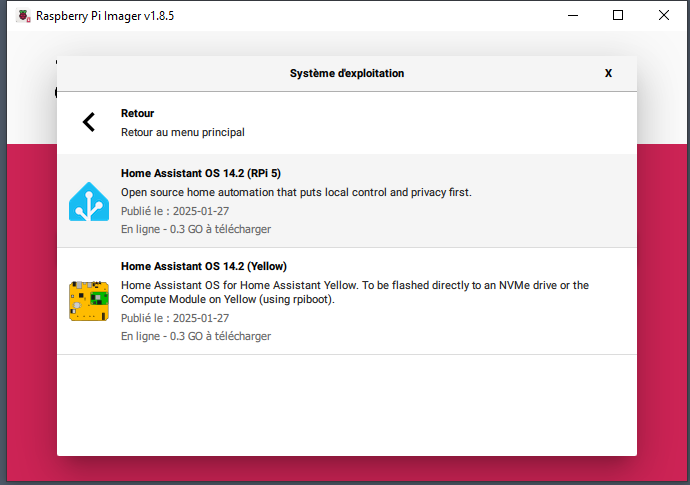Click the empty list area below the entries
Screen dimensions: 690x485
tap(347, 405)
